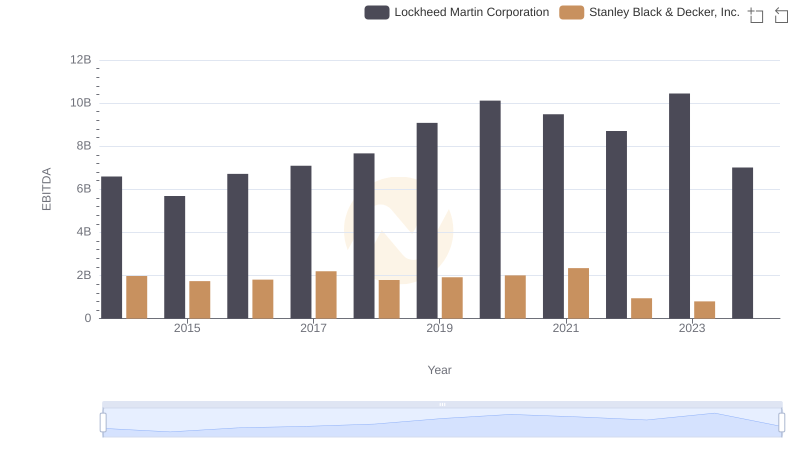Click the zoom reset restore icon
Viewport: 800px width, 461px height.
[x=781, y=15]
